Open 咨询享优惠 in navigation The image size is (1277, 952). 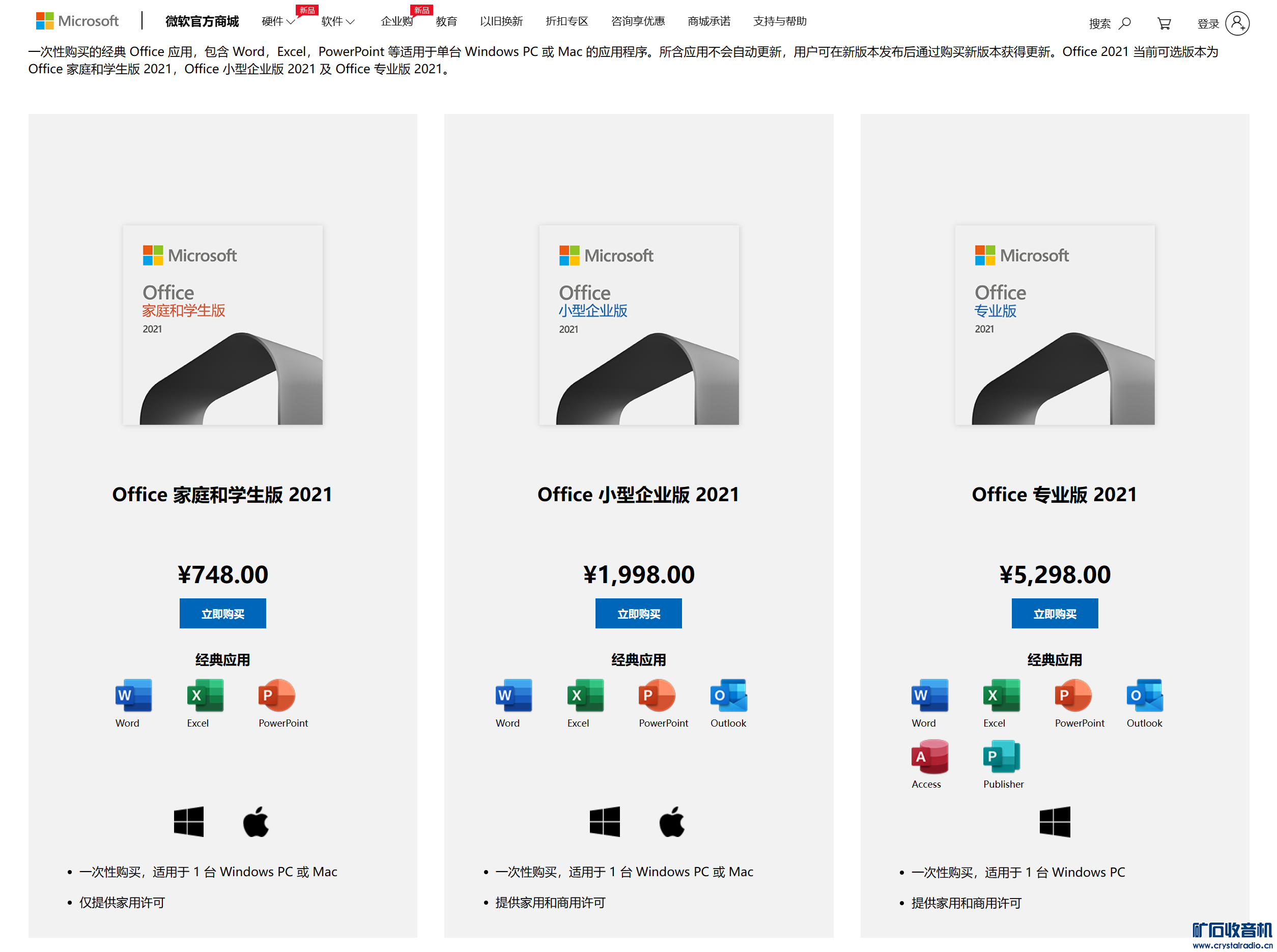(x=638, y=21)
